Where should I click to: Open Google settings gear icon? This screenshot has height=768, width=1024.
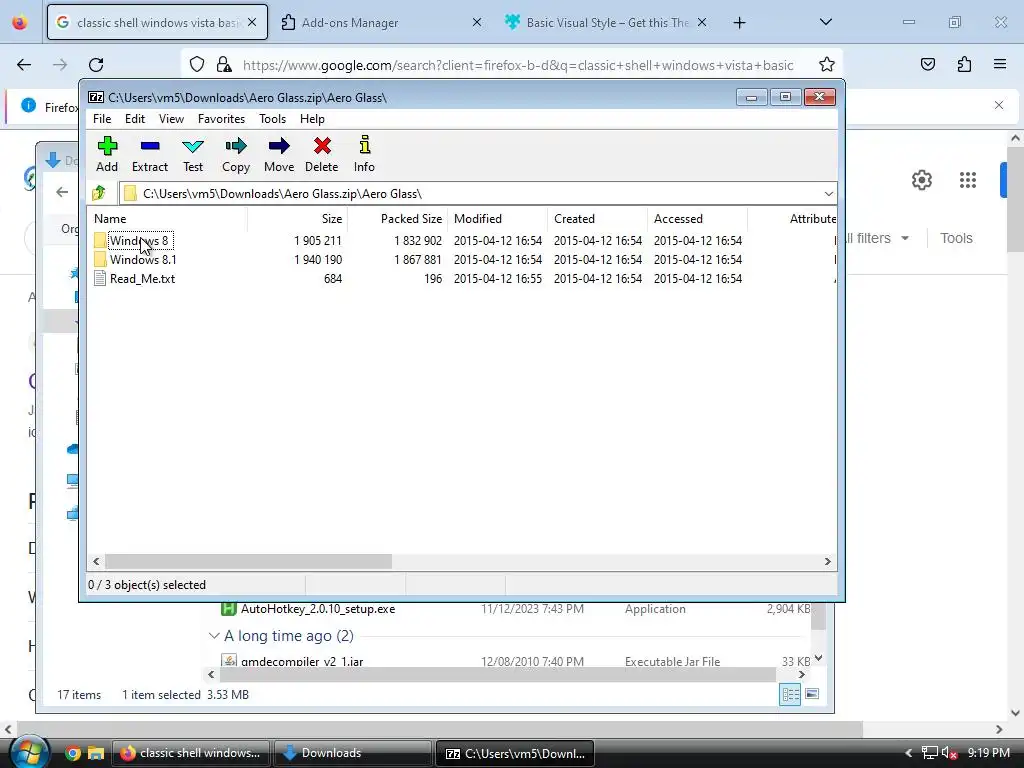[x=921, y=180]
